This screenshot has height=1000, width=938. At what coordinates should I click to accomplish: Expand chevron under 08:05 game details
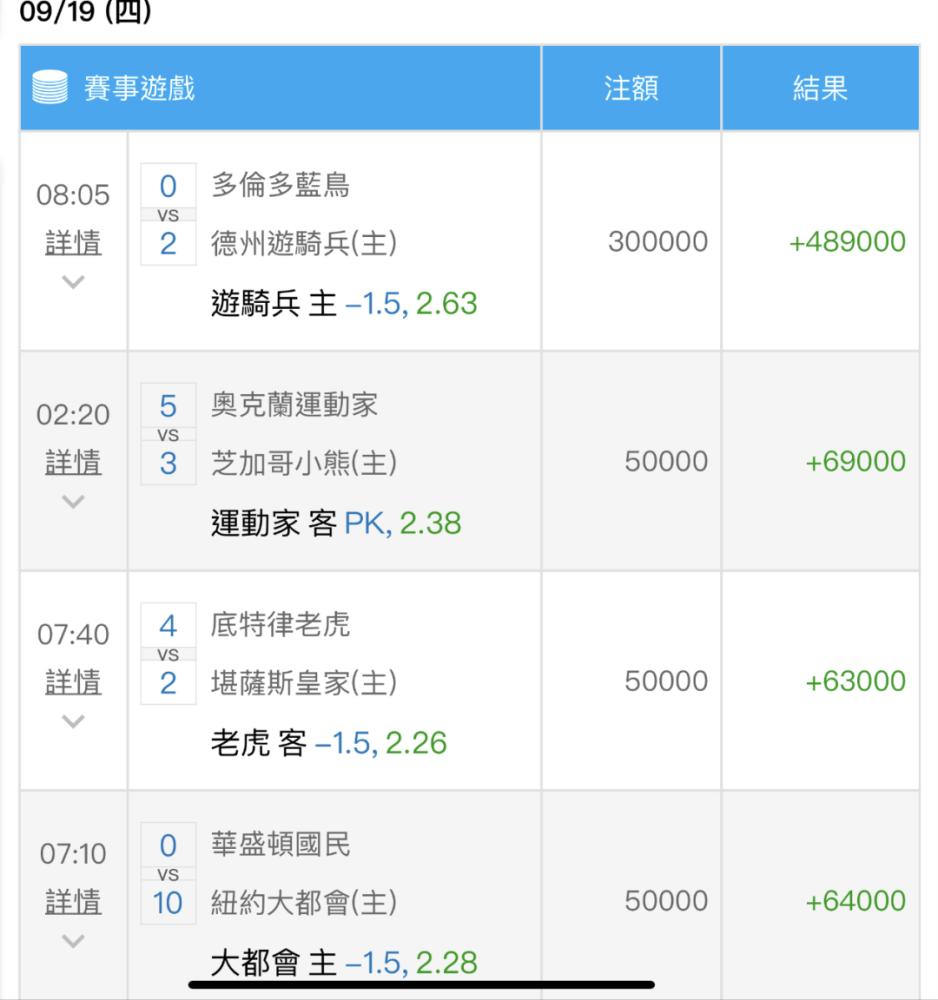tap(73, 281)
